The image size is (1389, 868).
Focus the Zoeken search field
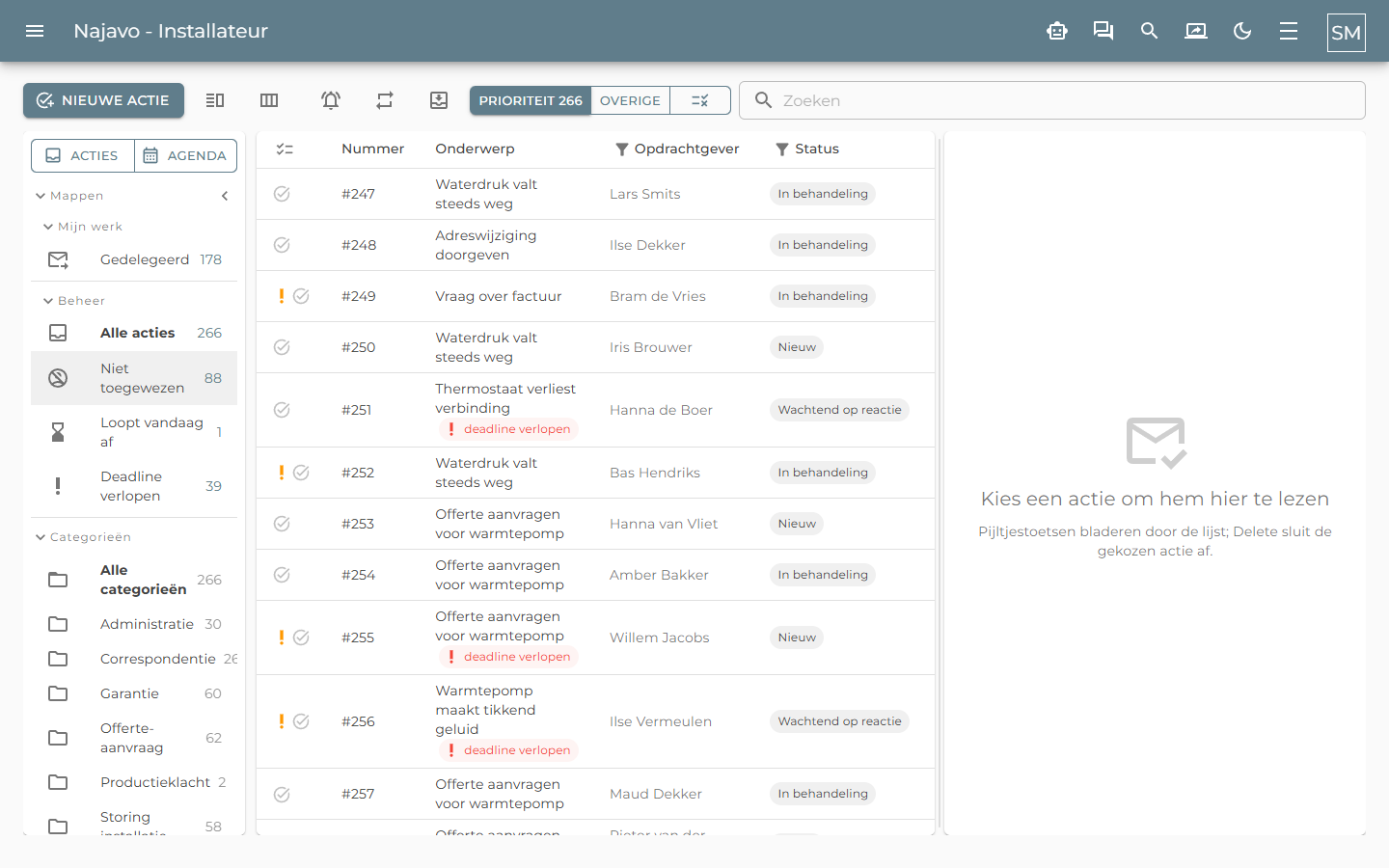click(1052, 100)
